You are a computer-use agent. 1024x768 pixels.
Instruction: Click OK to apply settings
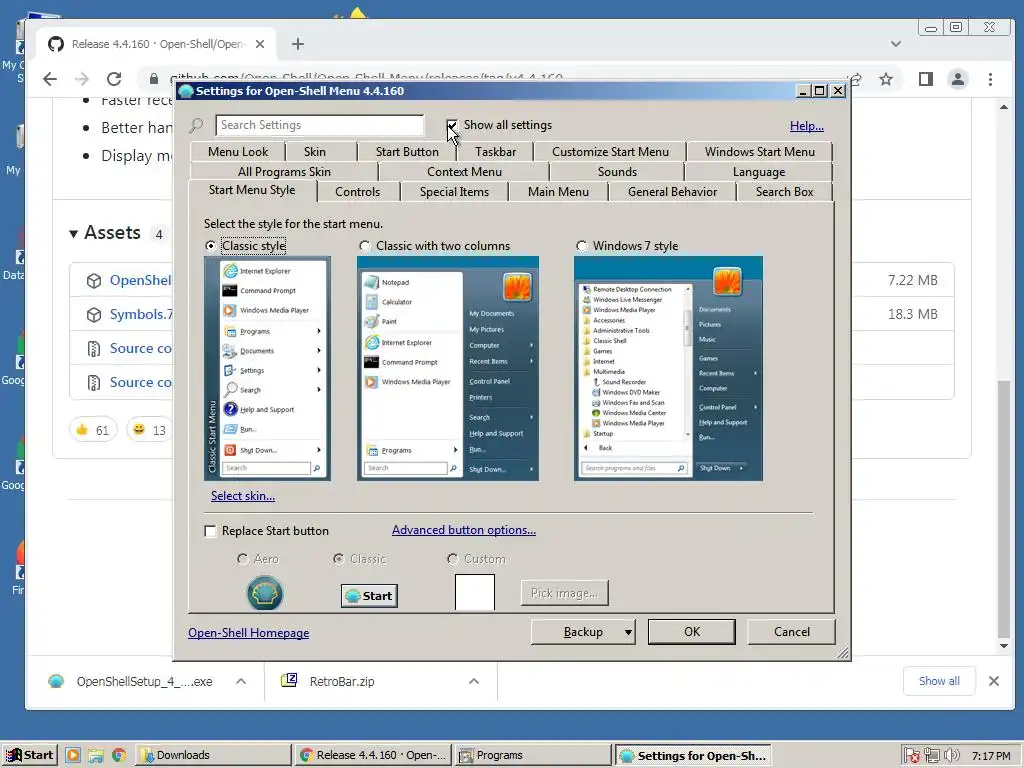692,632
